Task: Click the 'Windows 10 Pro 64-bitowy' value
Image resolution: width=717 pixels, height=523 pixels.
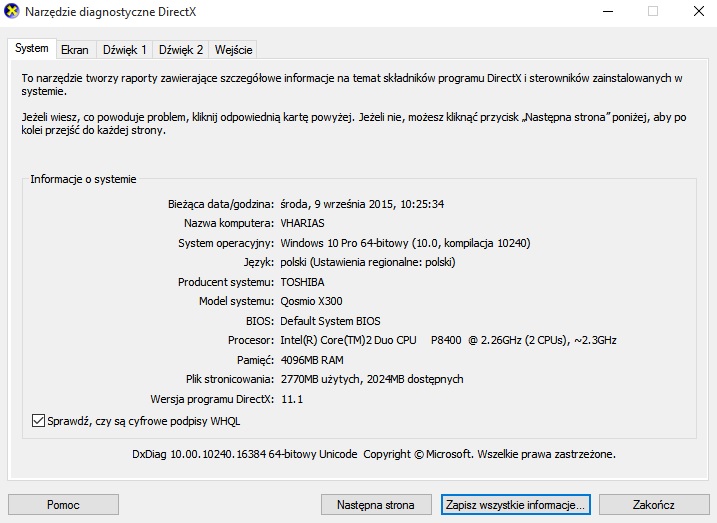Action: tap(405, 243)
